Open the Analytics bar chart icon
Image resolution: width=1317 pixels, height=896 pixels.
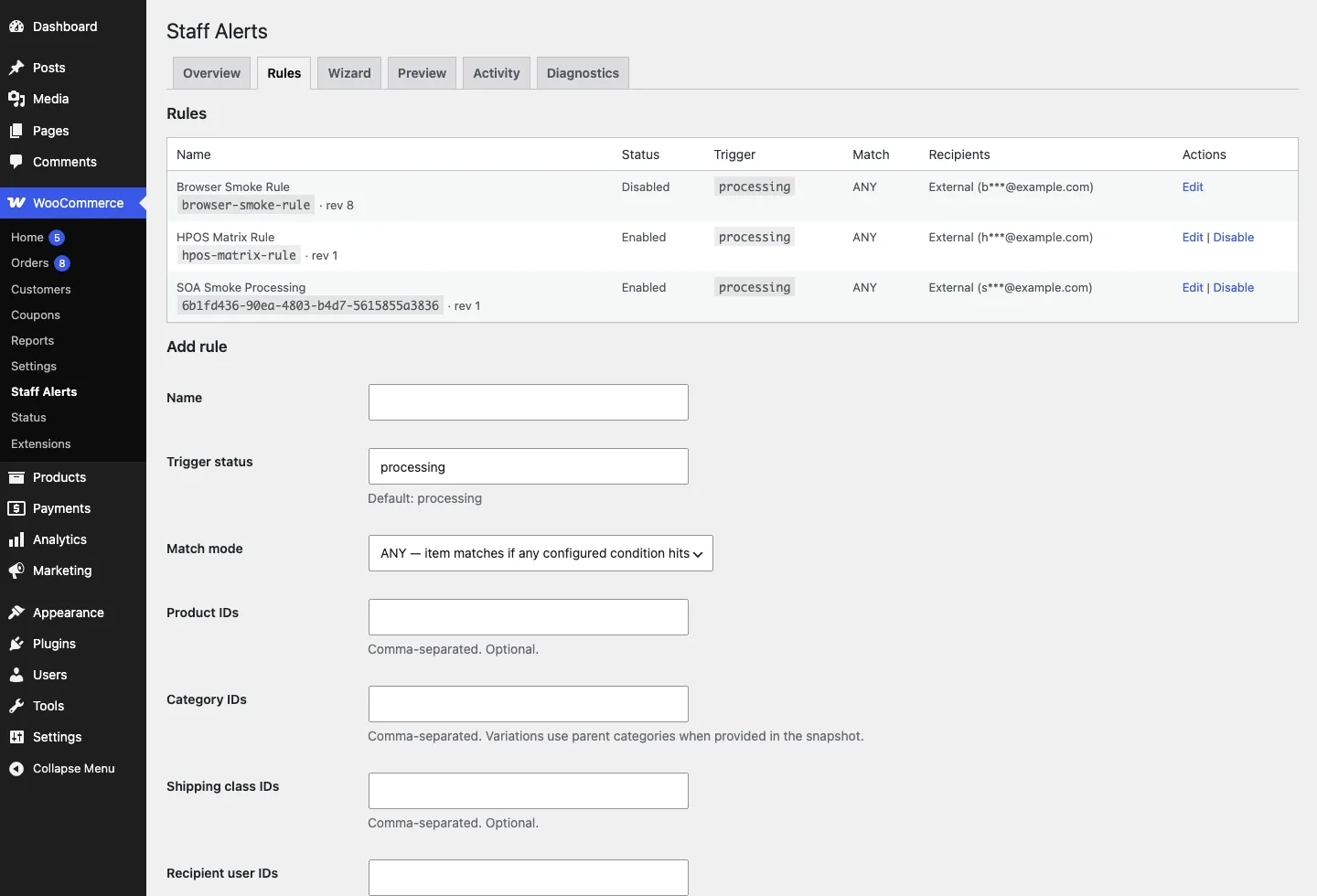[x=16, y=539]
